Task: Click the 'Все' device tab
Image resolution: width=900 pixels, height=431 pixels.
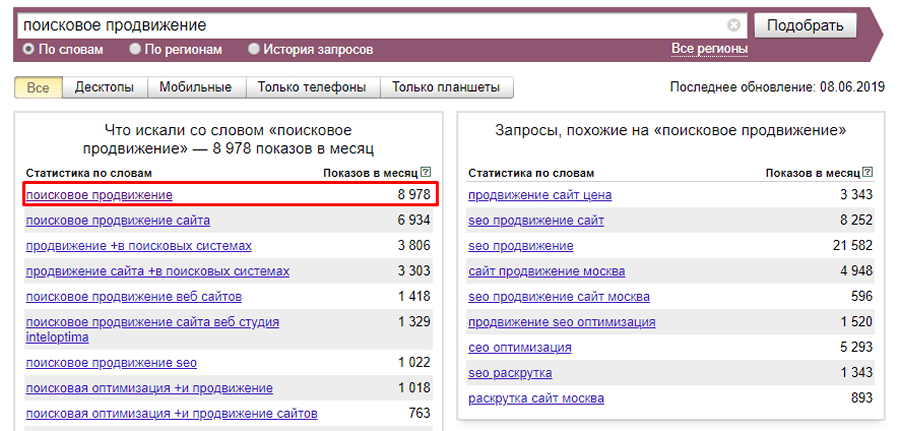Action: (38, 88)
